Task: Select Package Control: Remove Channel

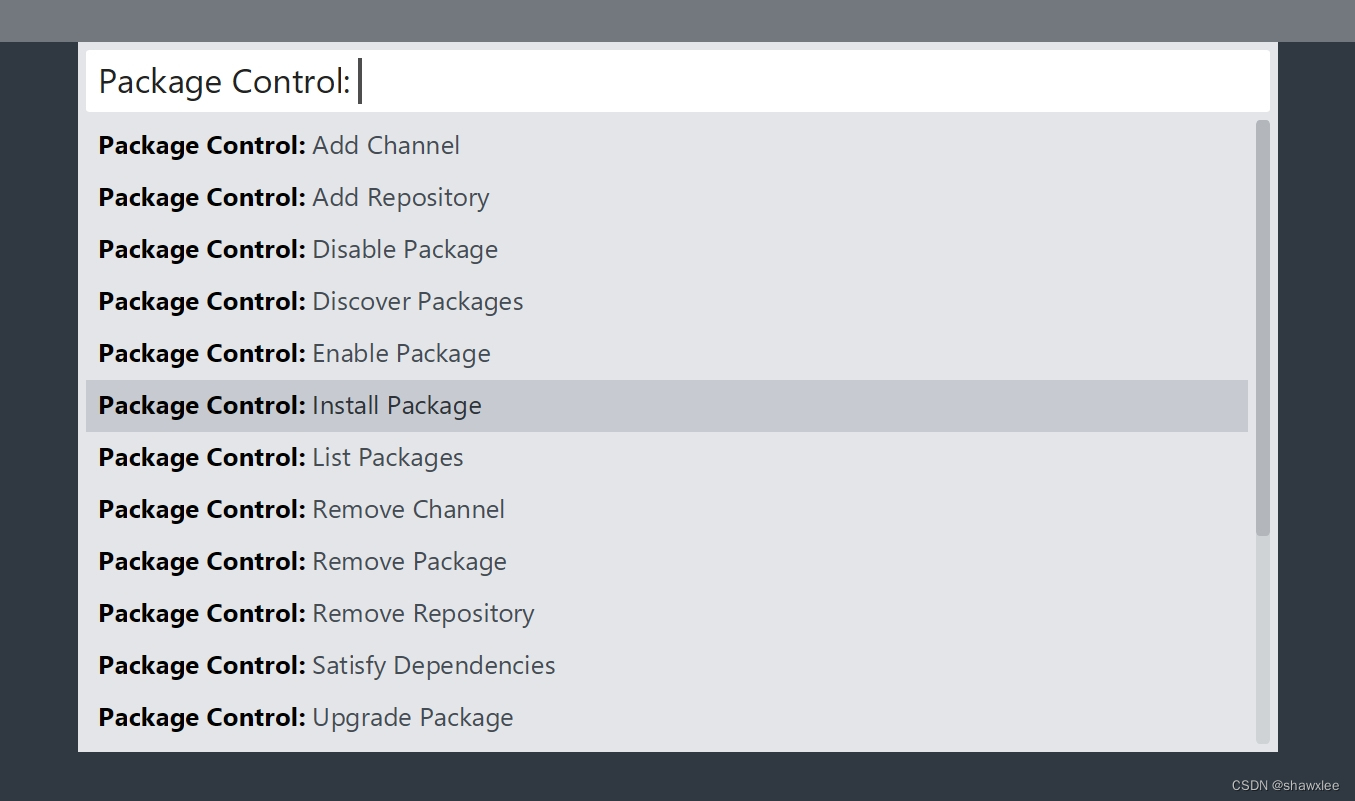Action: tap(667, 510)
